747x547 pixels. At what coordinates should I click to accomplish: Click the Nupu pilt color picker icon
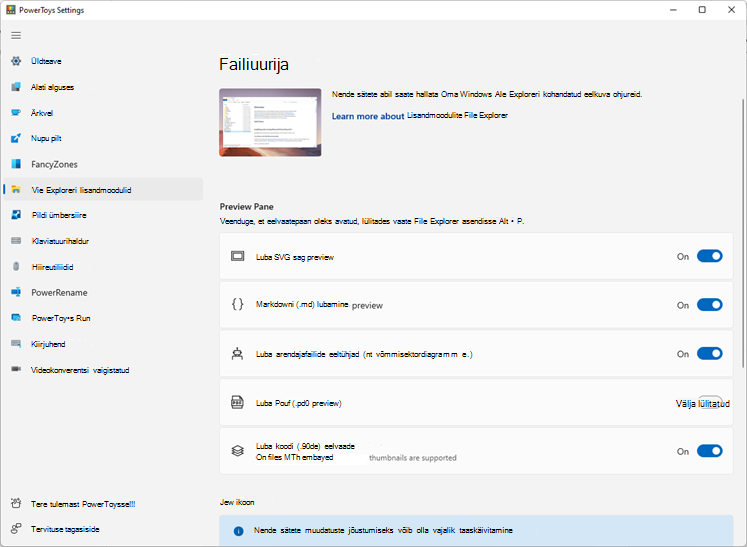click(x=16, y=138)
